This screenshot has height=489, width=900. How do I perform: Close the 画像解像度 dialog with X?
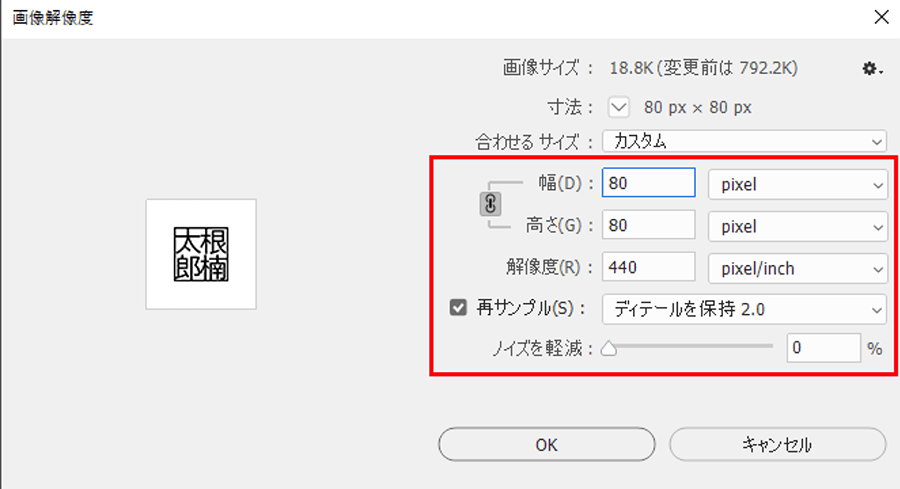tap(882, 17)
